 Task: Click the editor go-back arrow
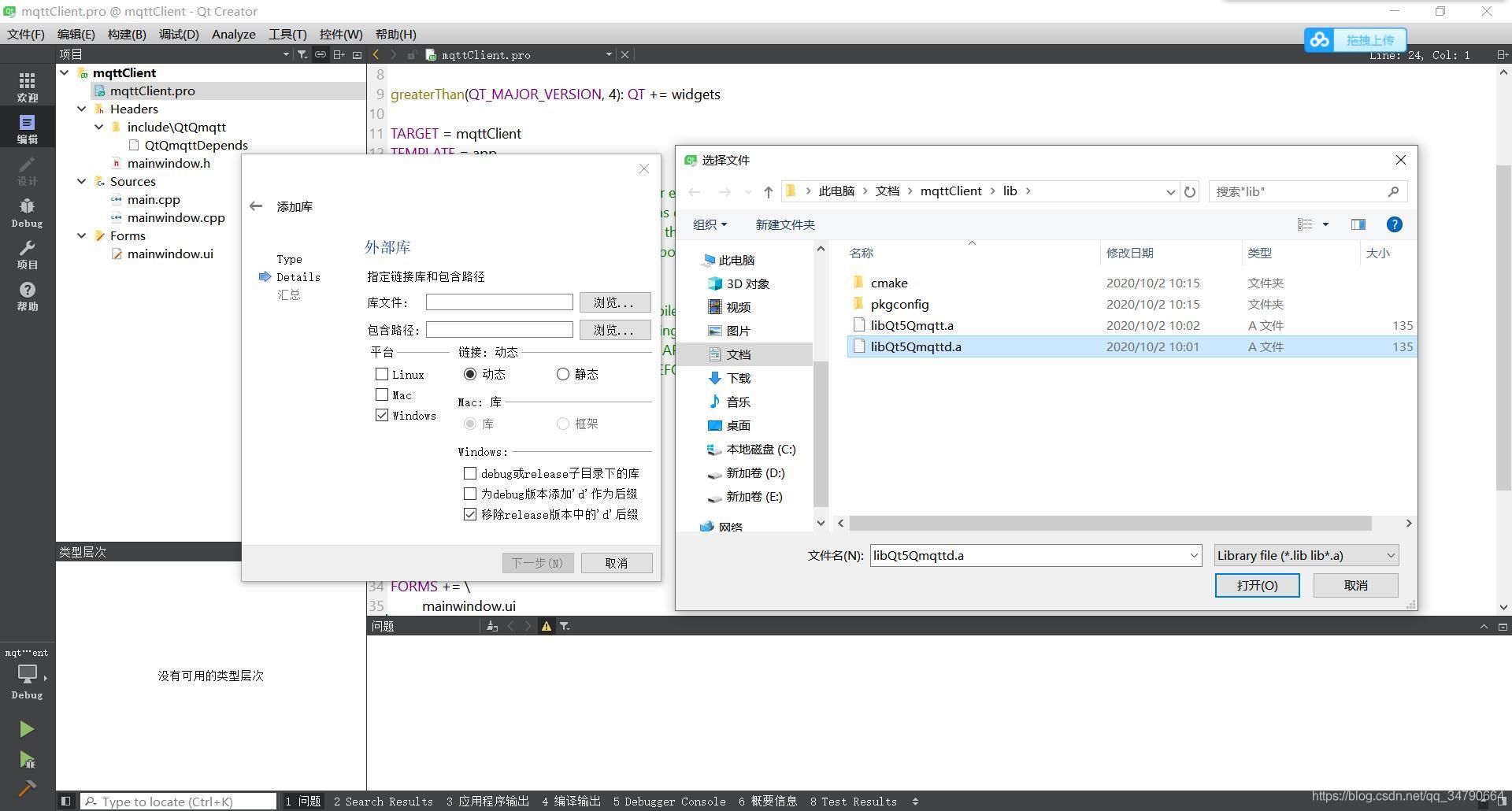[376, 54]
